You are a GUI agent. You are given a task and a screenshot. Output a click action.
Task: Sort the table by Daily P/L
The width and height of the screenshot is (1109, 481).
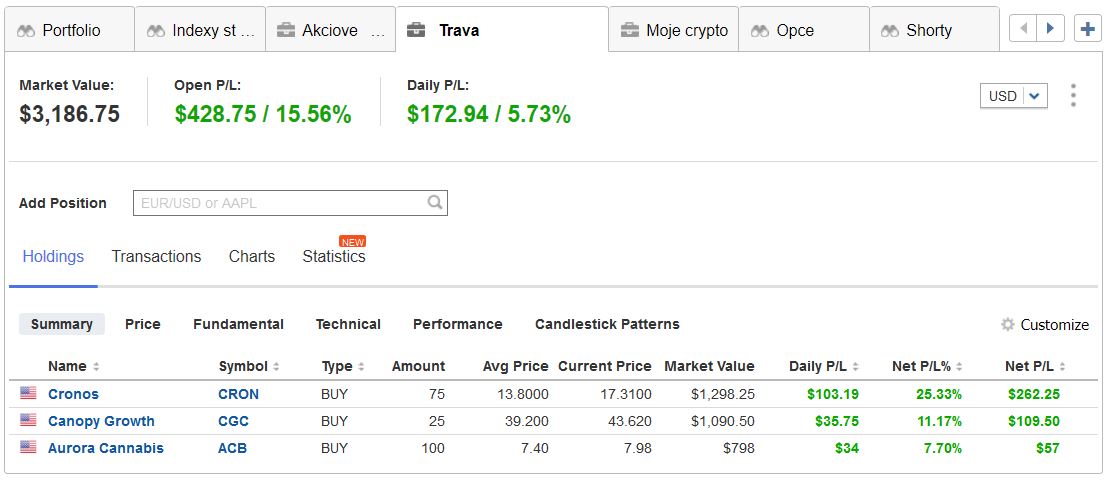(856, 366)
